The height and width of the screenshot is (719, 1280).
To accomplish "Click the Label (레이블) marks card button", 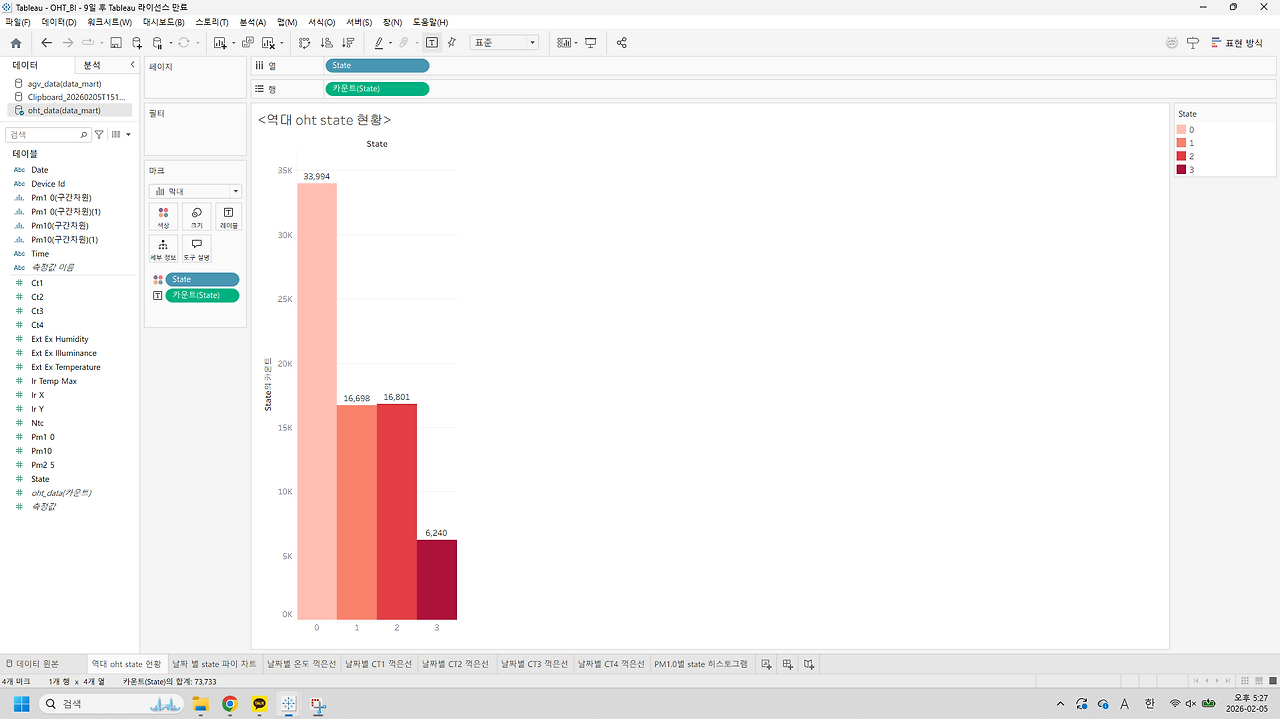I will coord(228,217).
